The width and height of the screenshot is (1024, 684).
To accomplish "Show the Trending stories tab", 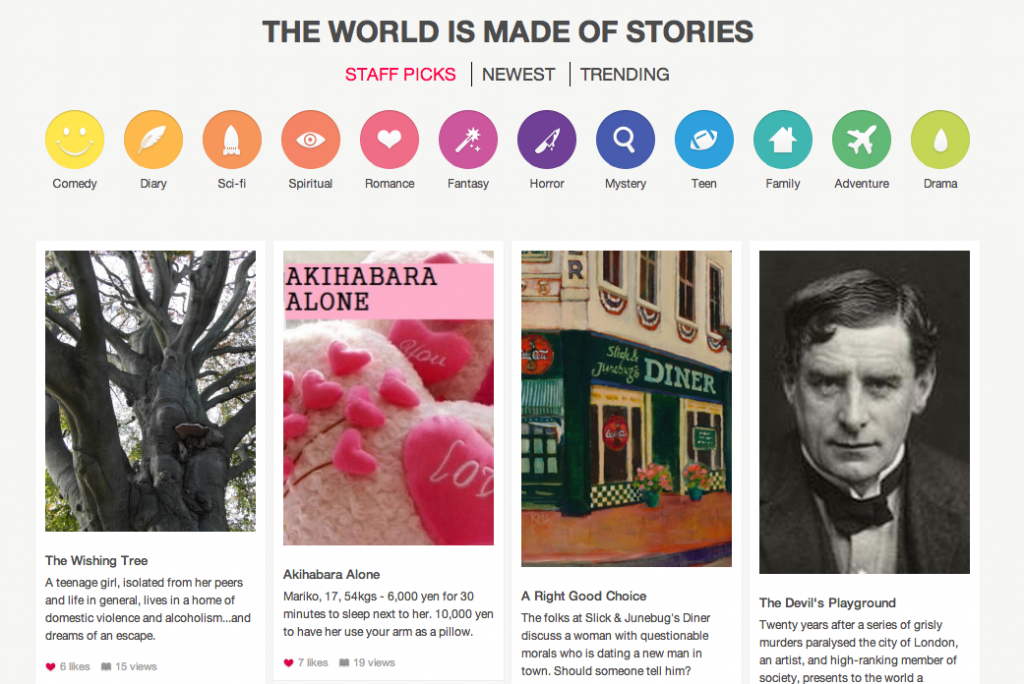I will coord(625,75).
